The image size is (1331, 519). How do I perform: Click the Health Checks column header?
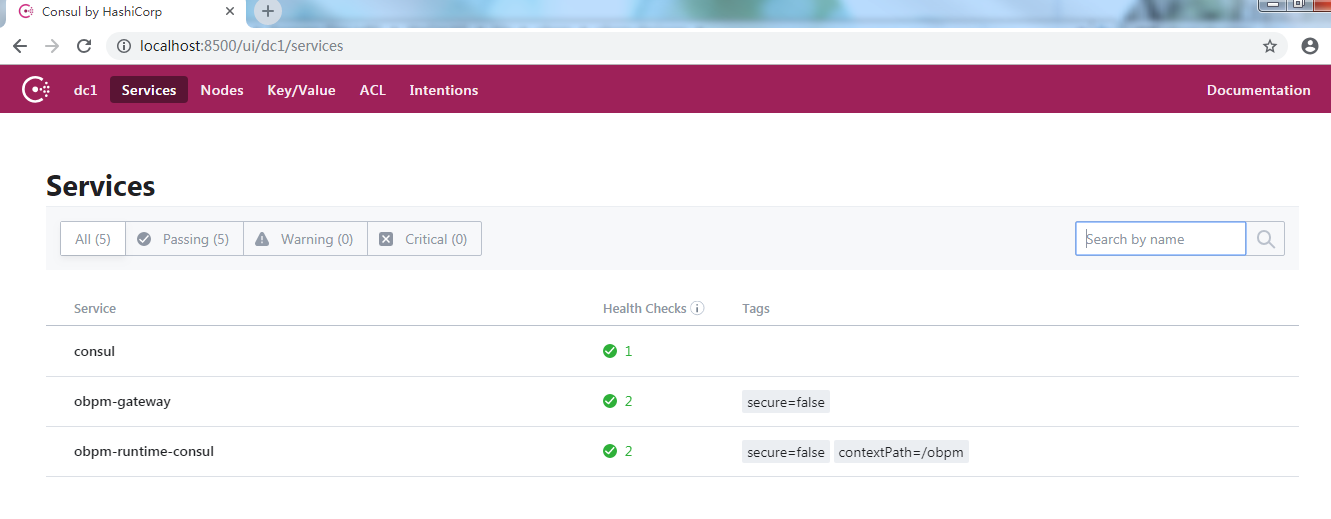coord(645,308)
